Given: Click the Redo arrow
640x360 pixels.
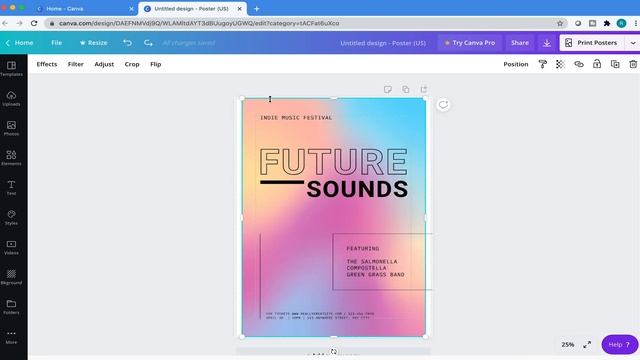Looking at the screenshot, I should 148,43.
